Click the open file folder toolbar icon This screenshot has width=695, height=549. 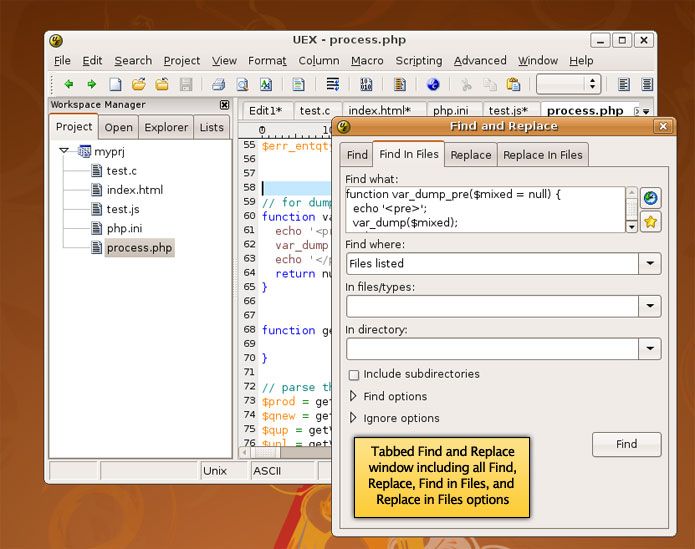click(x=139, y=84)
